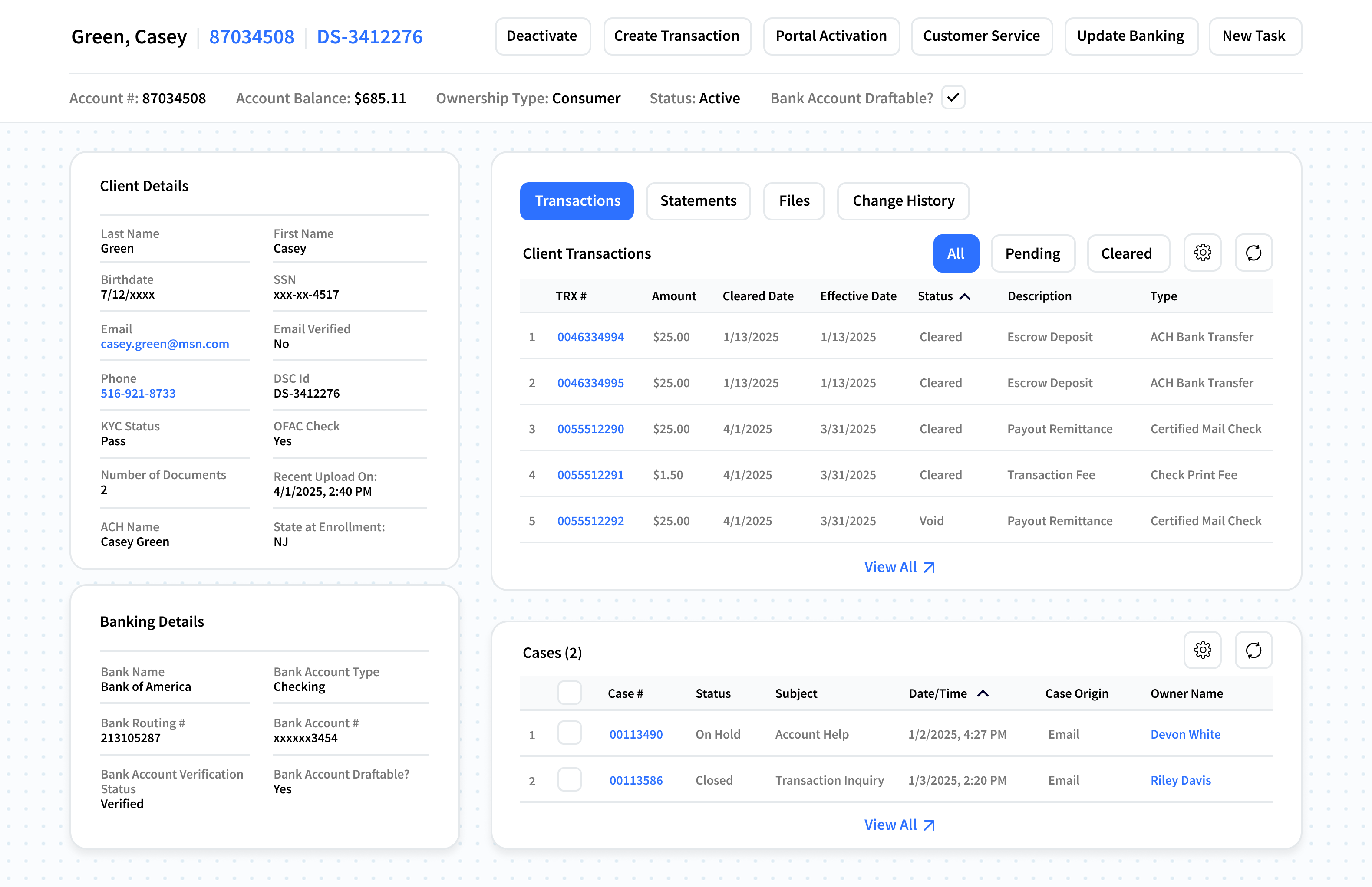Open transaction 0055512291

pos(590,475)
